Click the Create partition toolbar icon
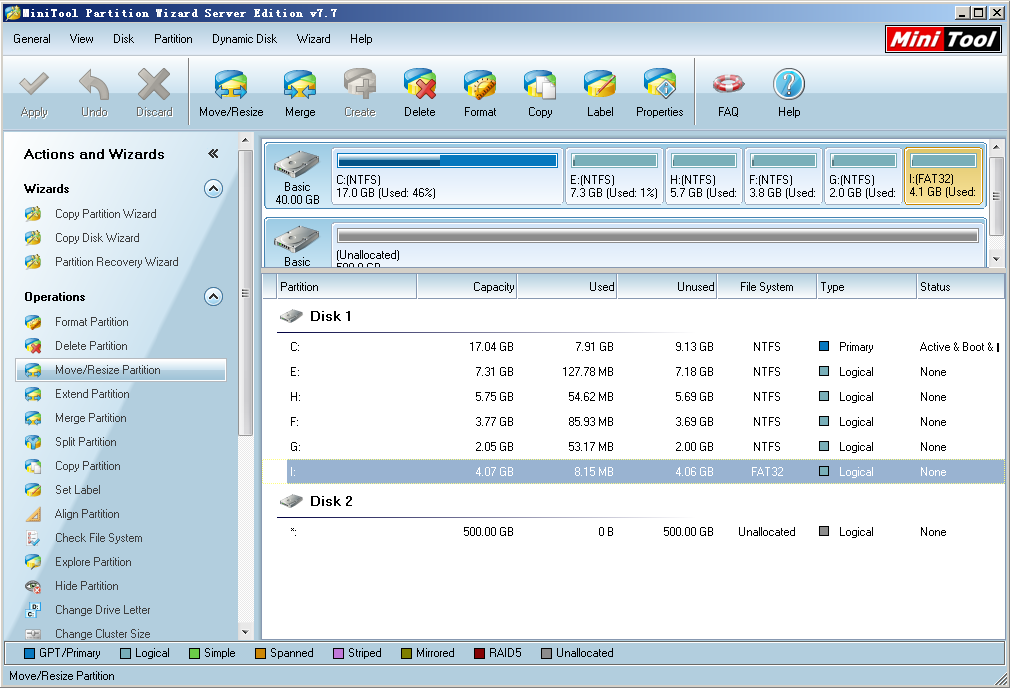Image resolution: width=1010 pixels, height=688 pixels. click(x=360, y=85)
